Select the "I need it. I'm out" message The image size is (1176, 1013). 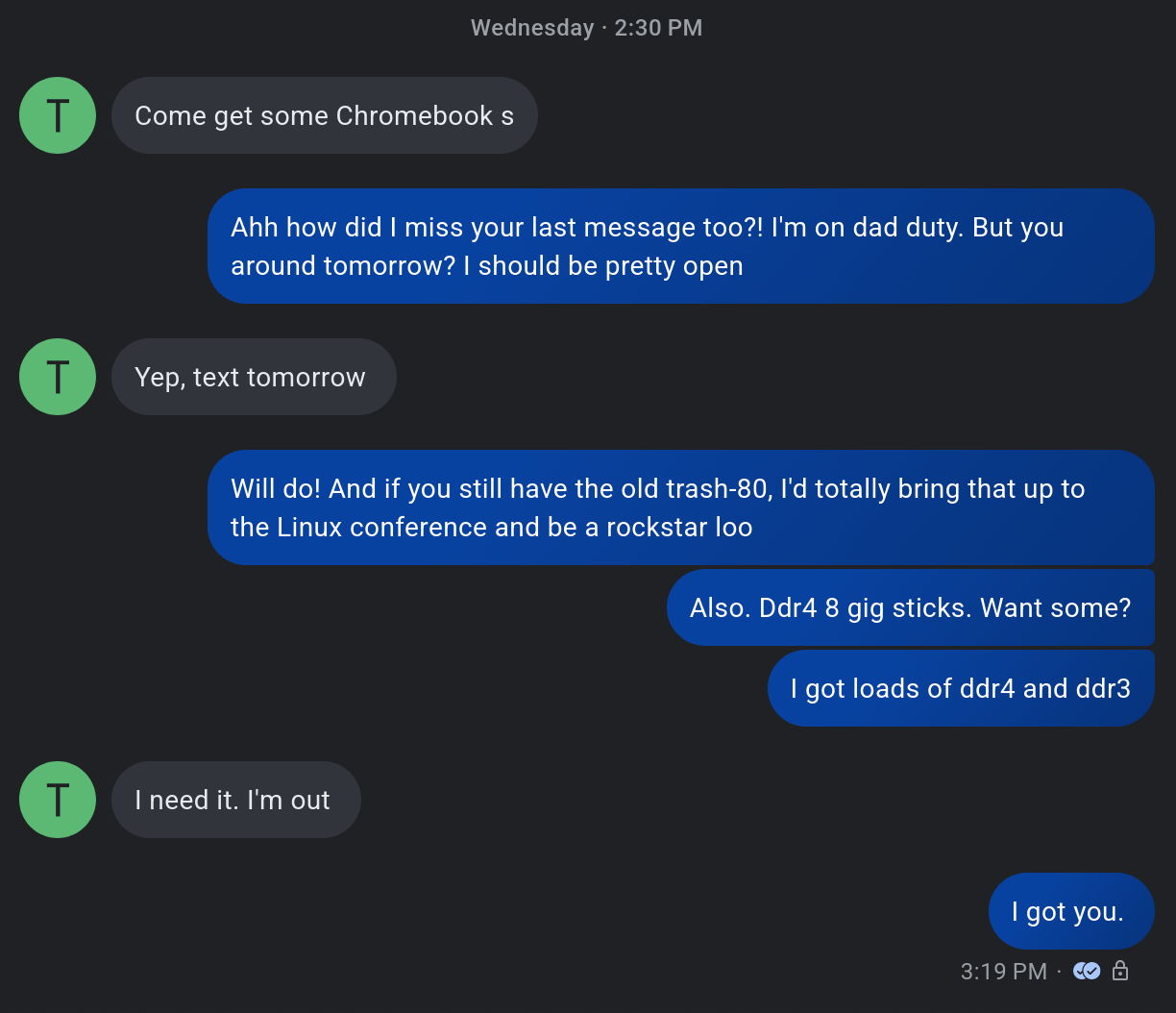pyautogui.click(x=235, y=800)
